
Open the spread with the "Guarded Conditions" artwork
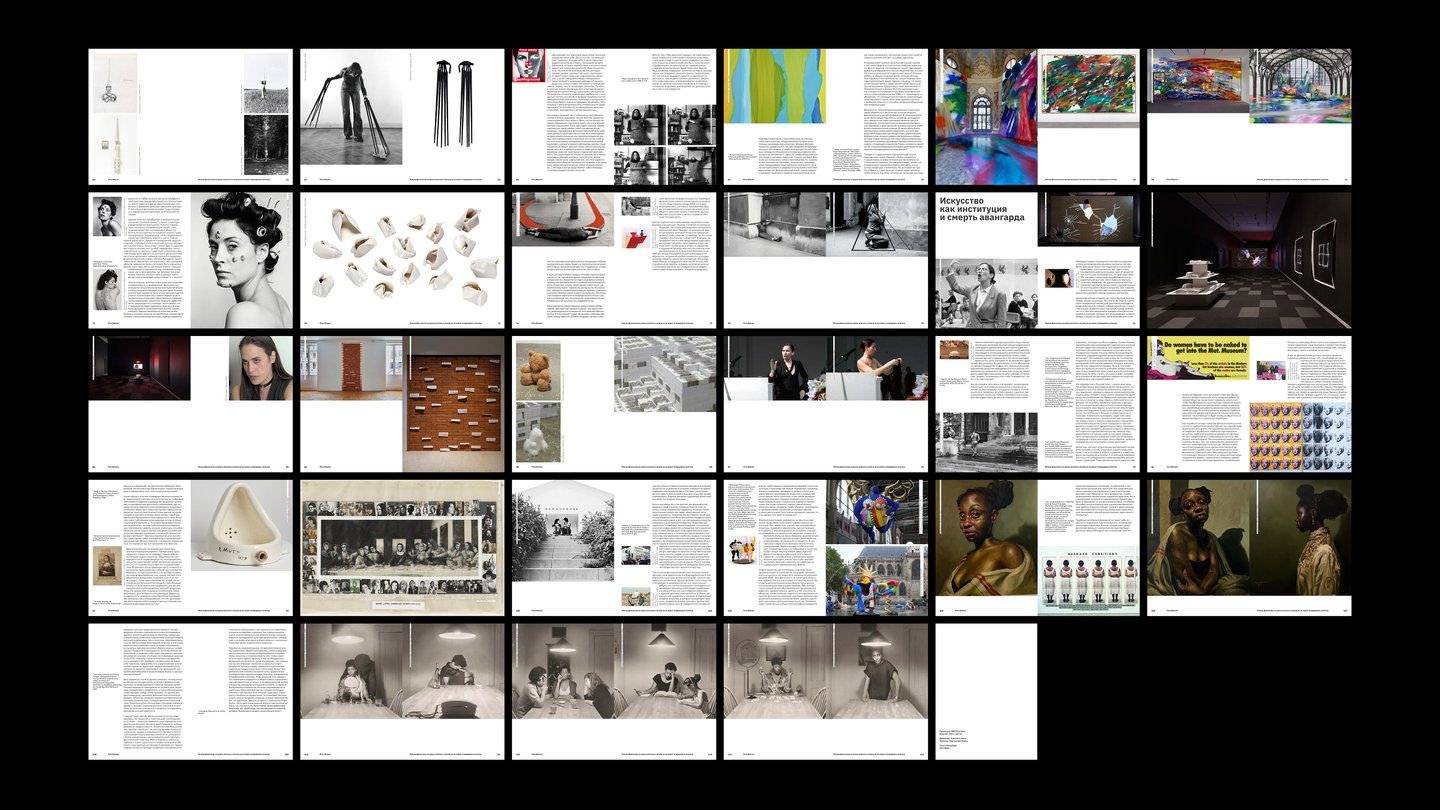pyautogui.click(x=1038, y=548)
